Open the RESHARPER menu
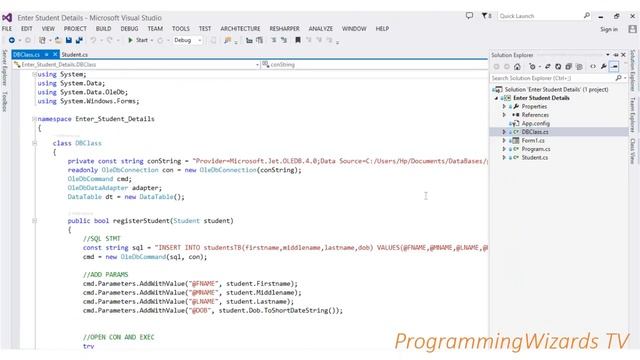 click(284, 29)
